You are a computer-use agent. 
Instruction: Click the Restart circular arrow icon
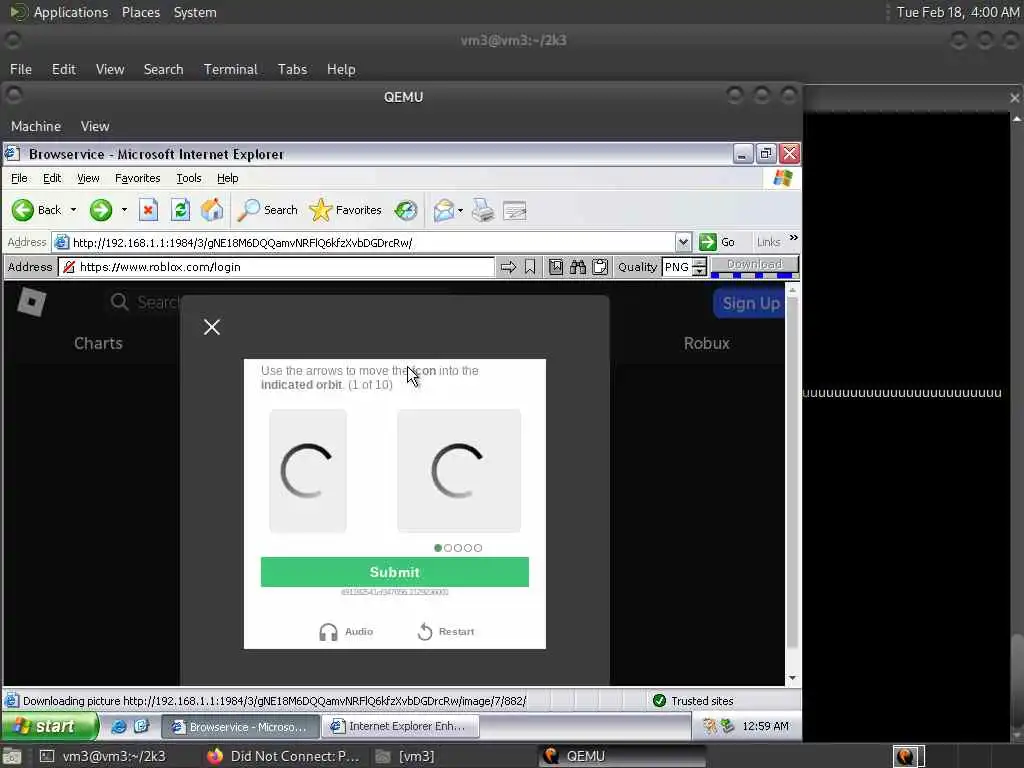coord(424,632)
